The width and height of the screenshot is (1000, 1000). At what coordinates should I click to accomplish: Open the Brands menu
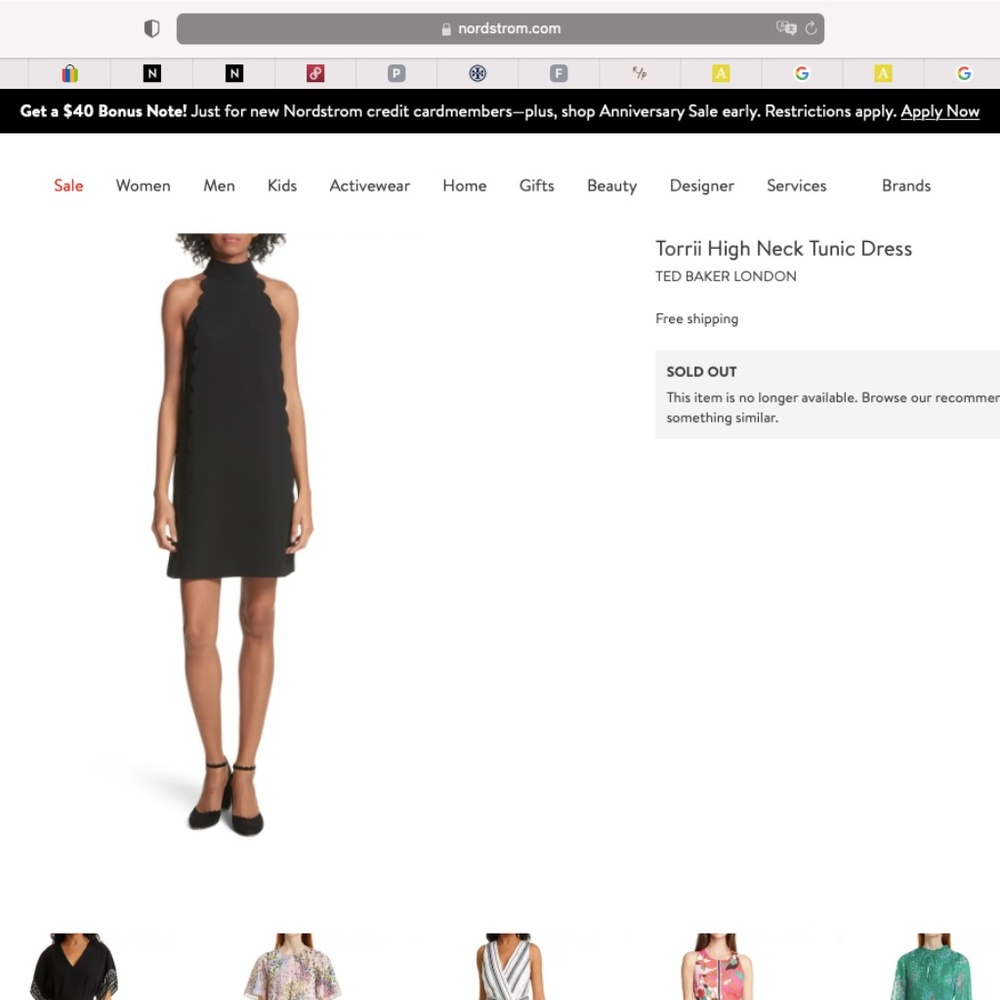[906, 186]
